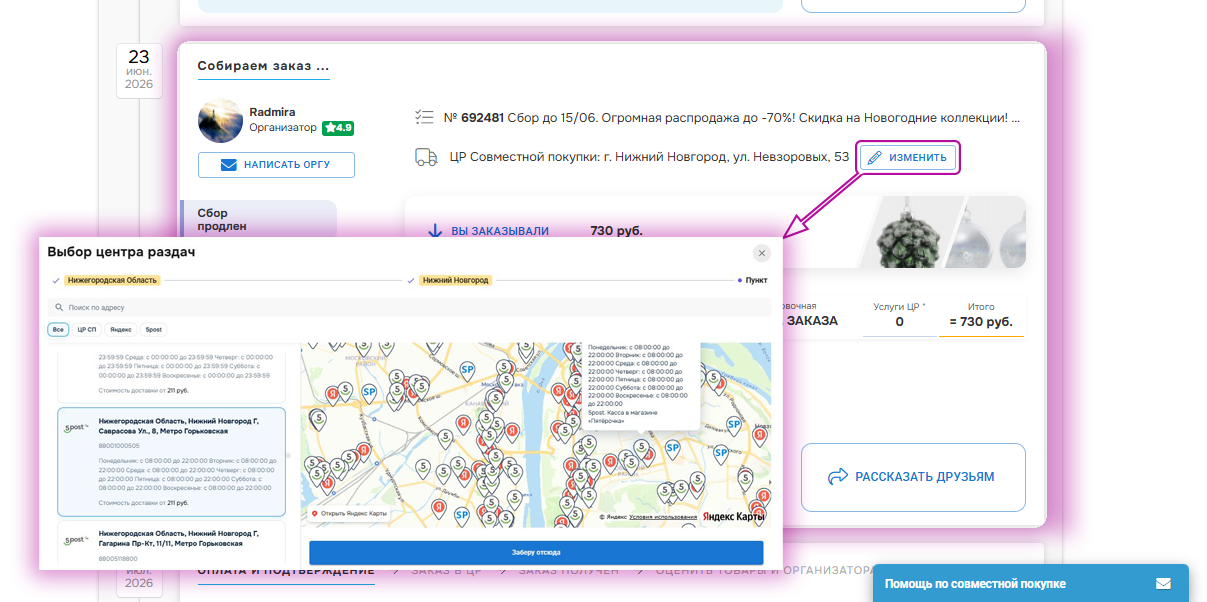Open the Открыть Яндекс Карты link
This screenshot has height=602, width=1207.
(x=350, y=514)
